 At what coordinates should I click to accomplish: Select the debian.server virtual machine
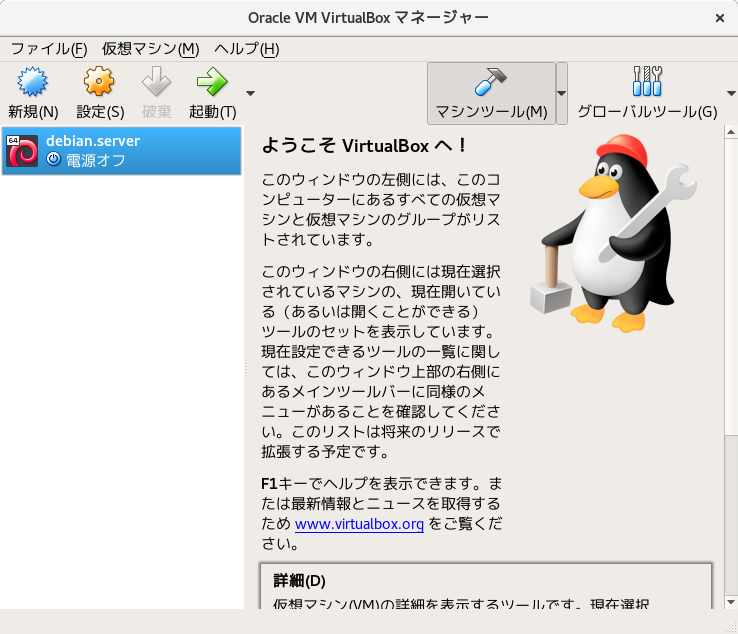[121, 151]
